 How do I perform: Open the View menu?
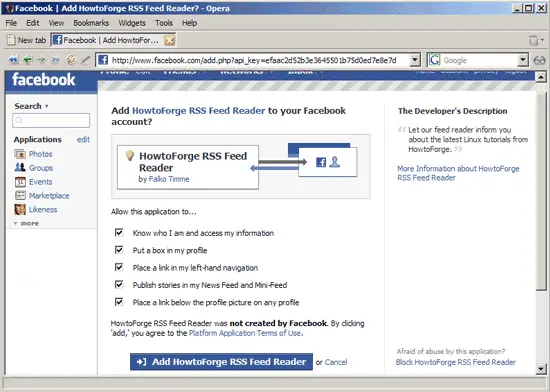pyautogui.click(x=56, y=23)
